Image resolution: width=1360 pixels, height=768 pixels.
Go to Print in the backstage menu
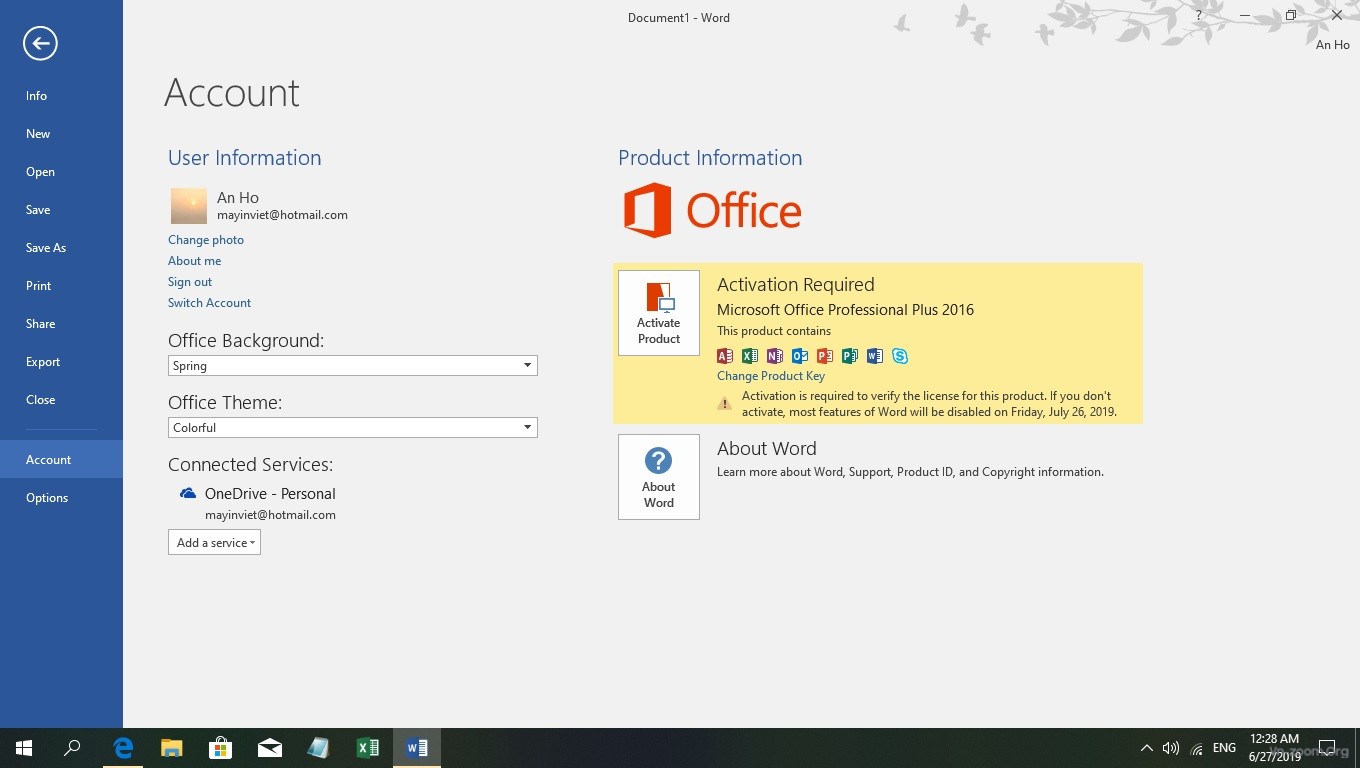click(x=39, y=286)
